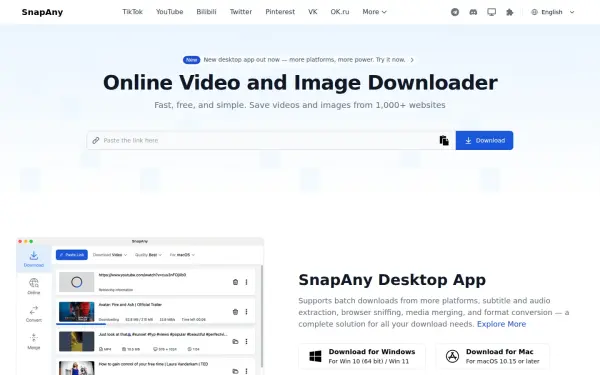The height and width of the screenshot is (375, 600).
Task: Click the blue Download button
Action: coord(484,140)
